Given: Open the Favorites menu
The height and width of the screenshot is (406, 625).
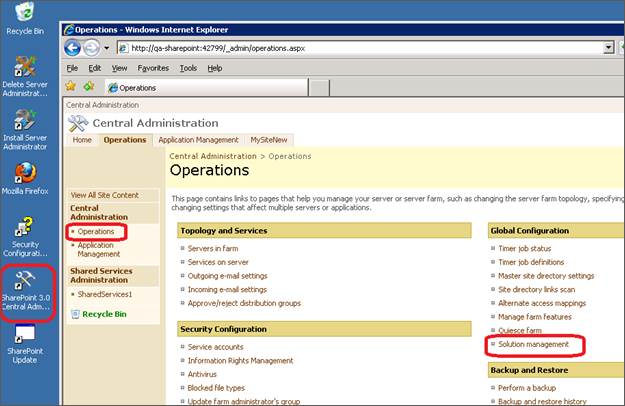Looking at the screenshot, I should (153, 68).
